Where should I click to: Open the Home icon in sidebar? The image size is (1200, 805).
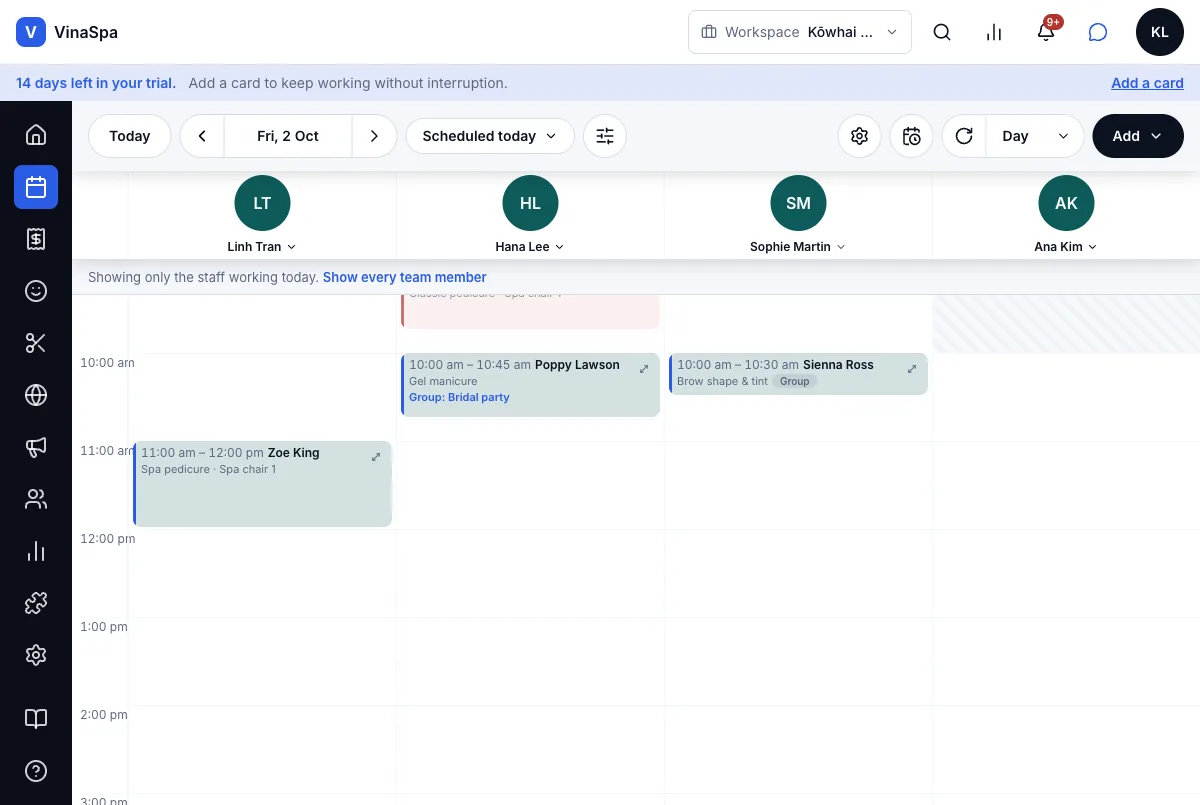[x=36, y=135]
